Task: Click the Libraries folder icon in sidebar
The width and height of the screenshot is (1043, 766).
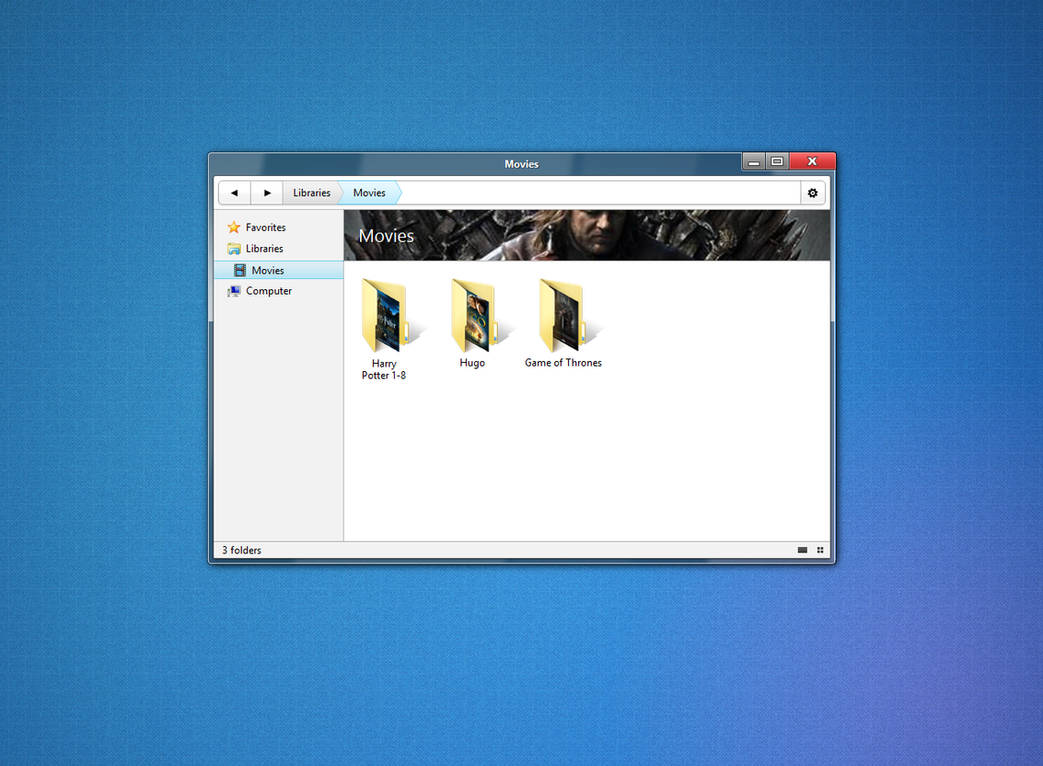Action: click(x=233, y=249)
